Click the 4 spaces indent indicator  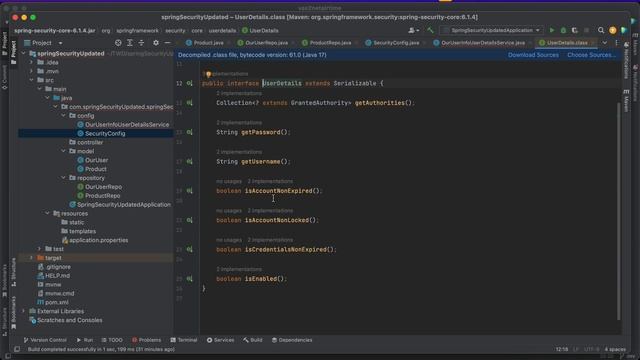point(615,349)
